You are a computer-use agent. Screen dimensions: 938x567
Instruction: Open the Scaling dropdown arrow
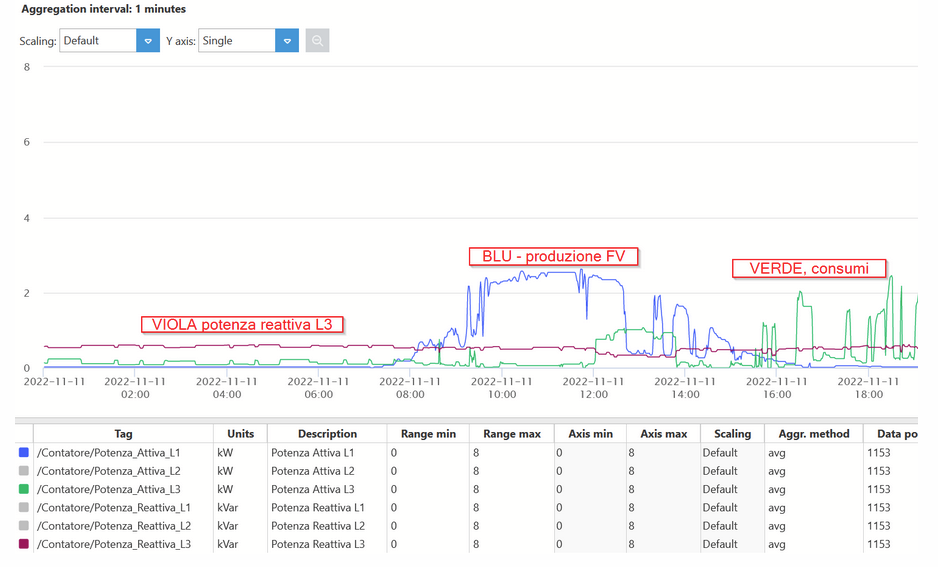pyautogui.click(x=148, y=41)
